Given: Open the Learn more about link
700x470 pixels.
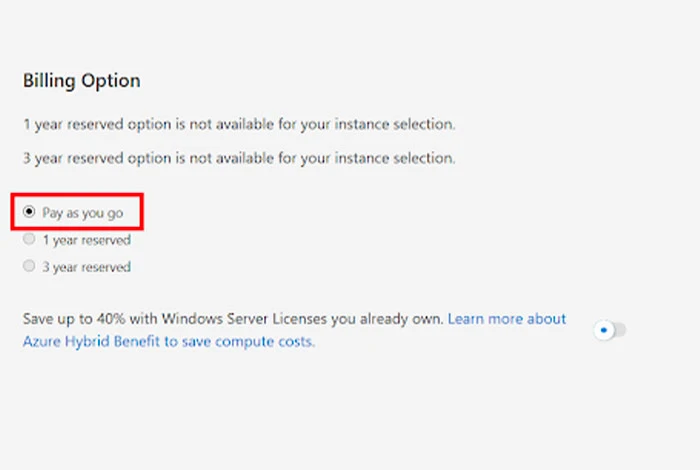Looking at the screenshot, I should [x=507, y=319].
